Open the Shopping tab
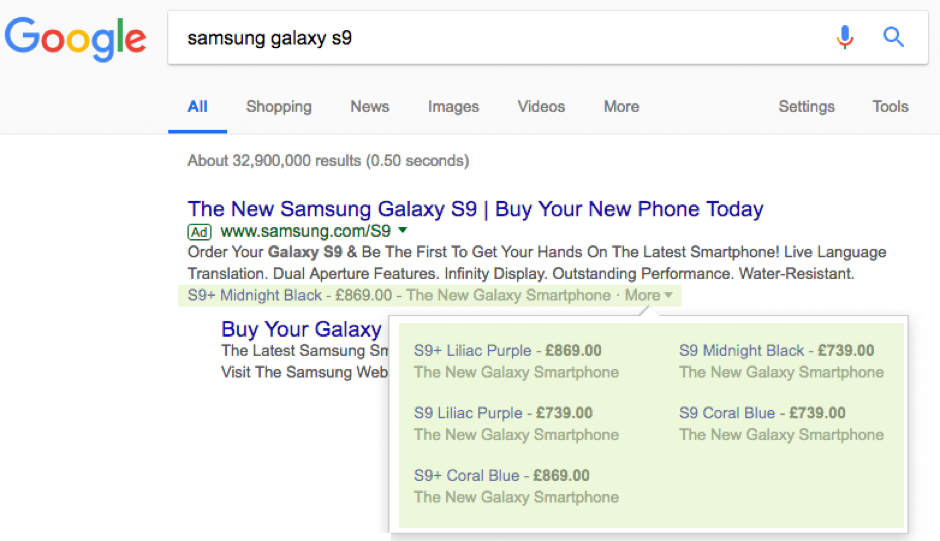940x541 pixels. coord(279,107)
